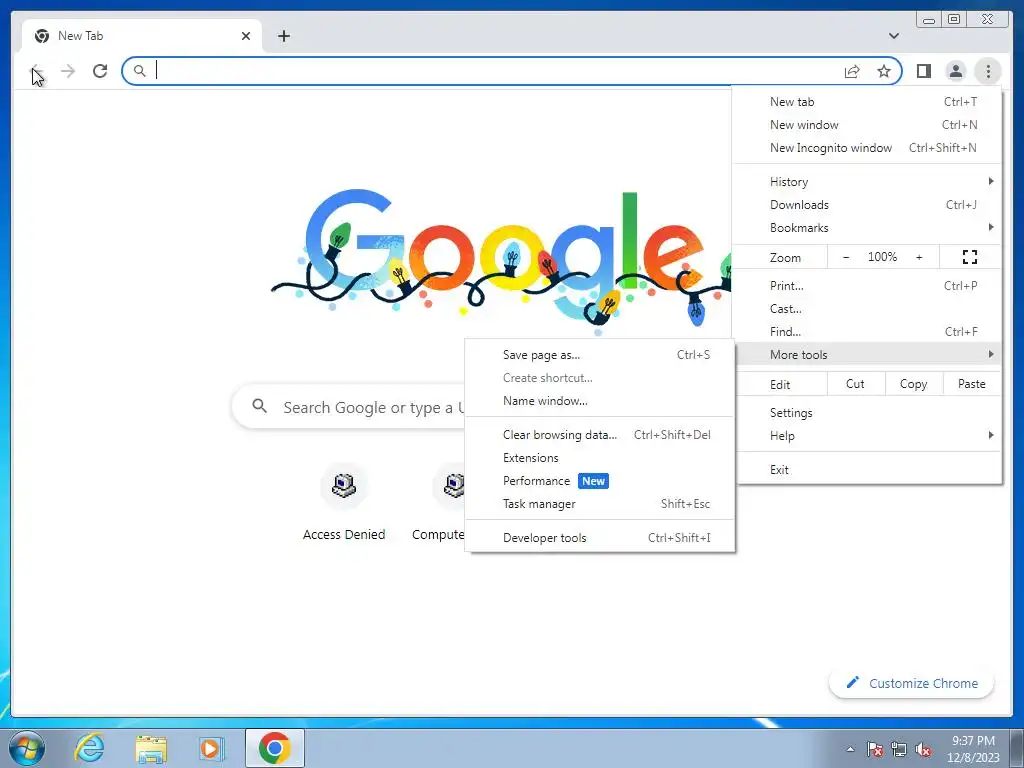
Task: Select Save page as... in submenu
Action: 600,355
